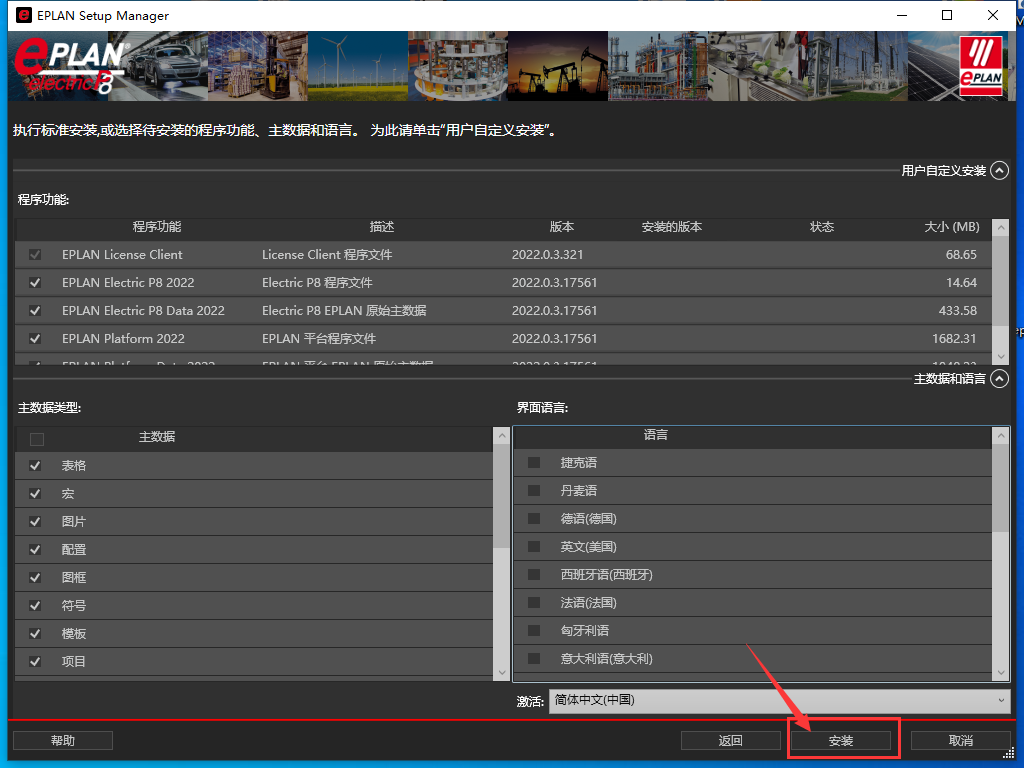Image resolution: width=1024 pixels, height=768 pixels.
Task: Uncheck the EPLAN Electric P8 2022 feature
Action: click(x=34, y=283)
